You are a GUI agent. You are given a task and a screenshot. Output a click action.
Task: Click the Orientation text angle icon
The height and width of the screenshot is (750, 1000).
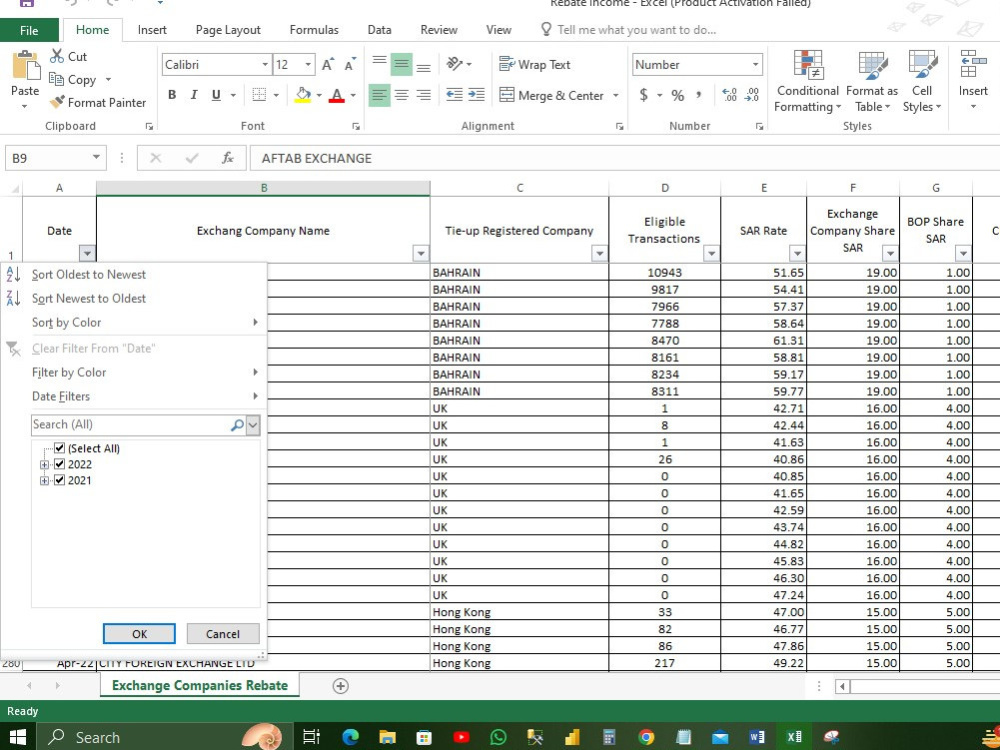point(454,64)
